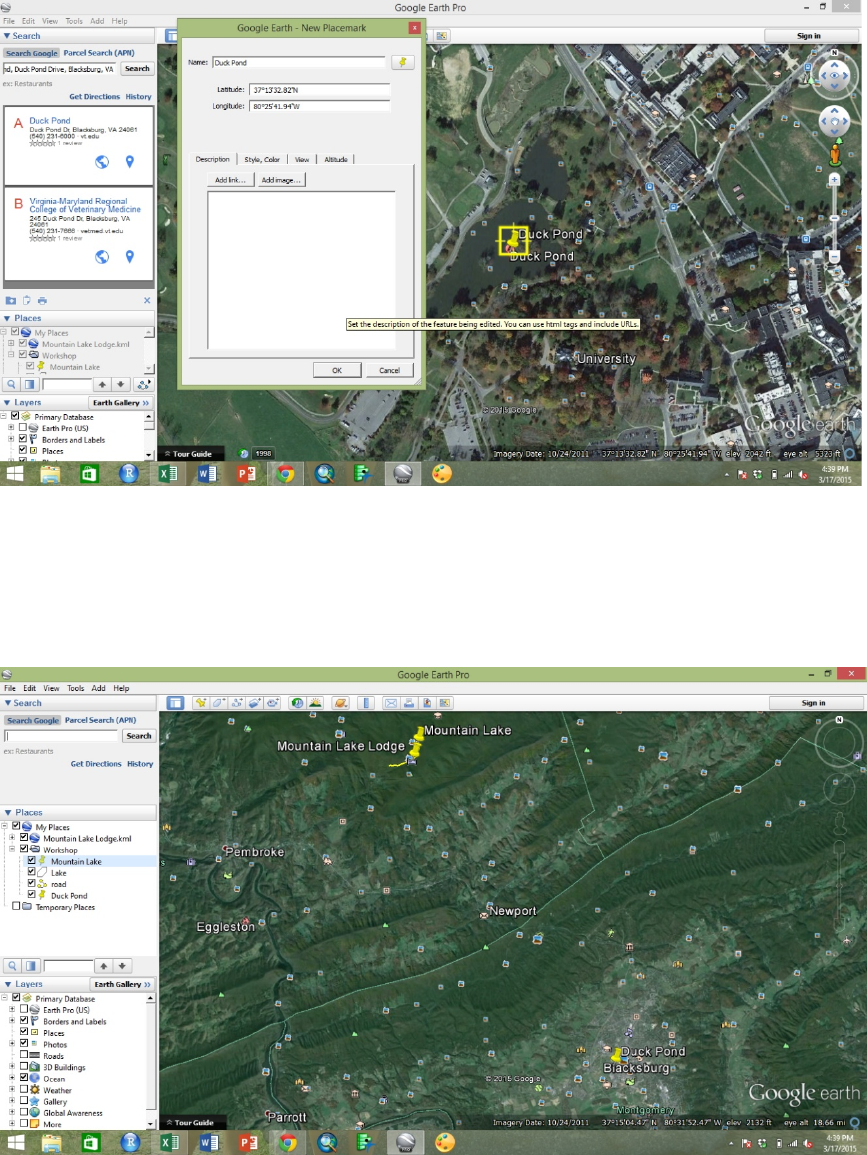Print search results with printer icon

42,301
